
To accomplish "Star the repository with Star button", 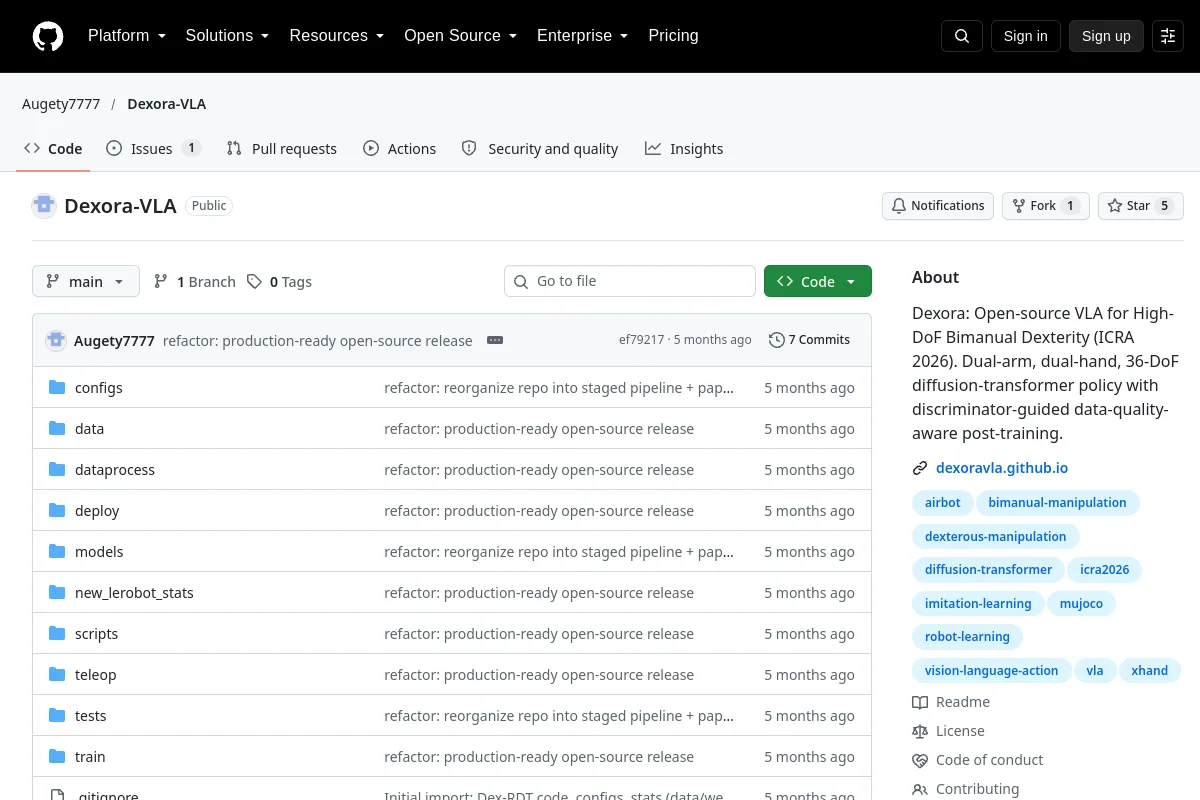I will click(1141, 206).
